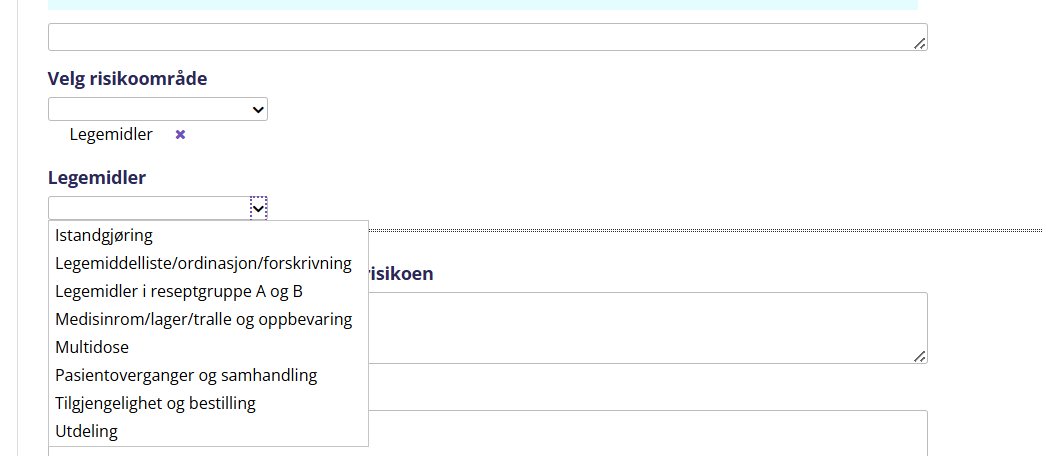The width and height of the screenshot is (1043, 456).
Task: Open the Velg risikoområde dropdown
Action: (x=157, y=109)
